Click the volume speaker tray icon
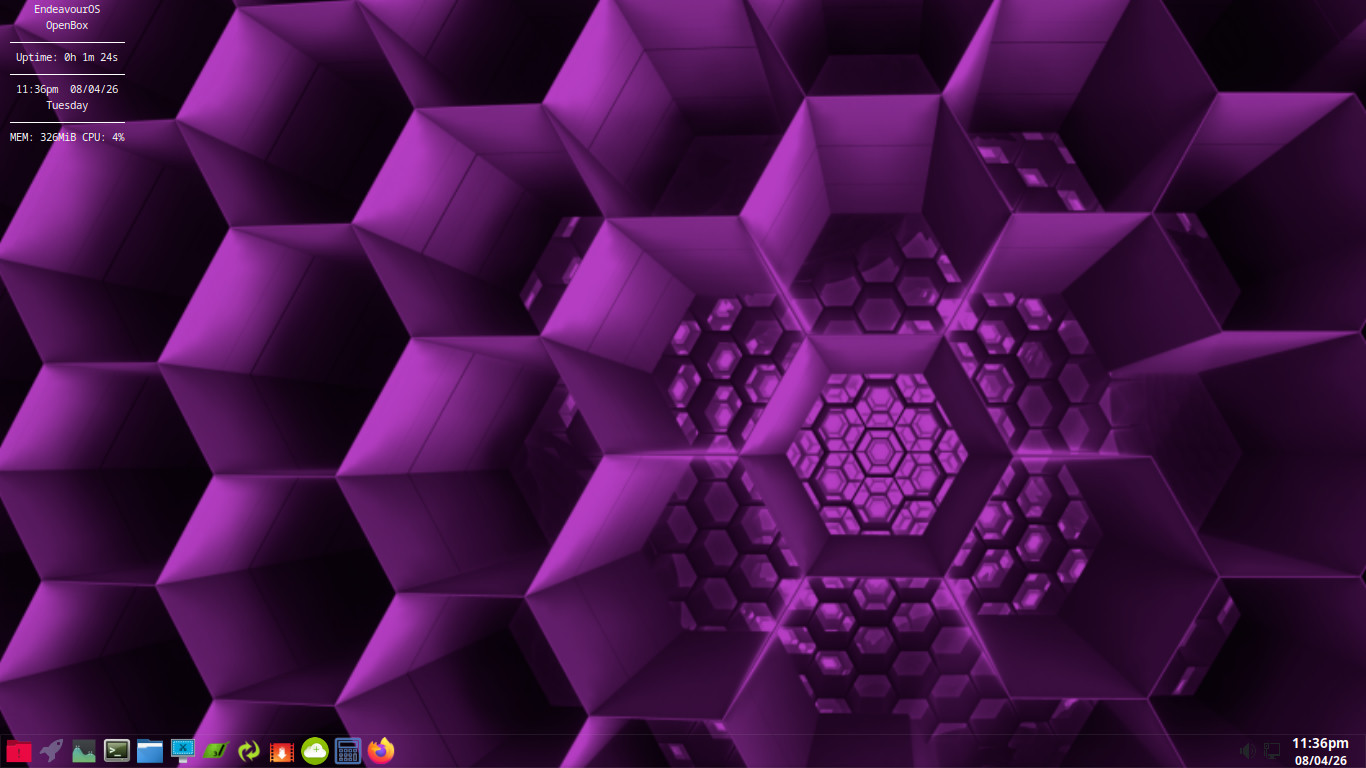The image size is (1366, 768). [x=1247, y=751]
